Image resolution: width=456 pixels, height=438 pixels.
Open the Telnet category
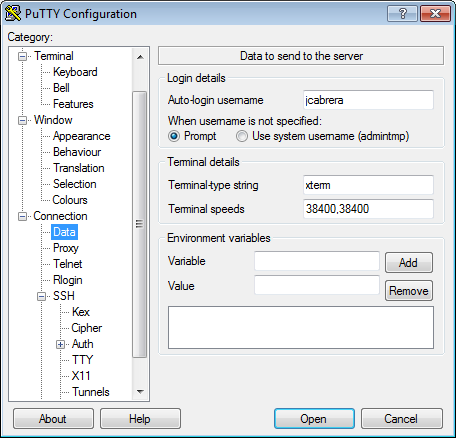pyautogui.click(x=68, y=264)
